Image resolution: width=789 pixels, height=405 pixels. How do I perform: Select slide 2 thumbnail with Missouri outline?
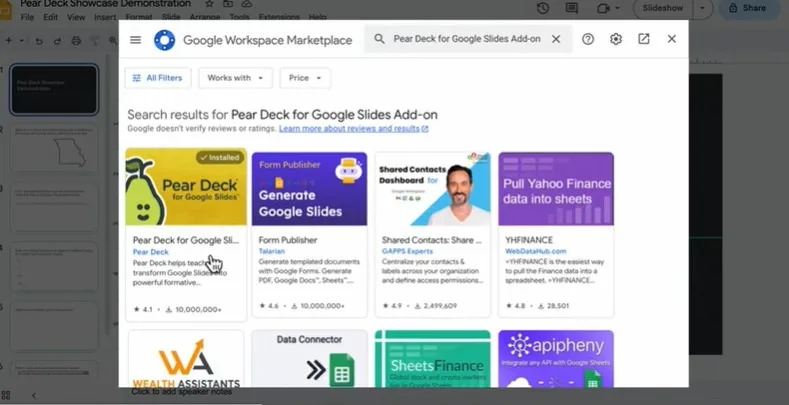pyautogui.click(x=54, y=148)
